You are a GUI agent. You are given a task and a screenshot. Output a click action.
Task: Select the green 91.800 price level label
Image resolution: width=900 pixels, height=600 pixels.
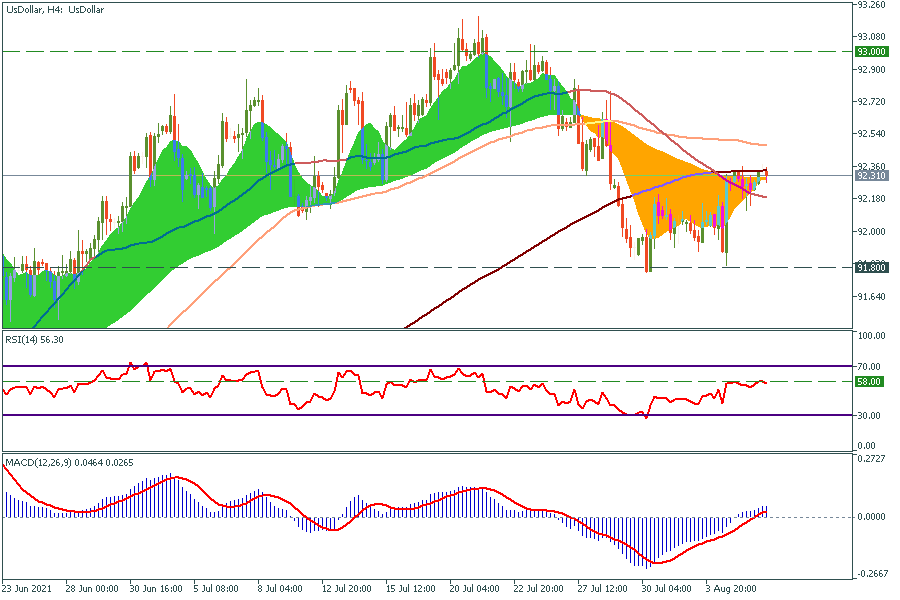point(871,267)
